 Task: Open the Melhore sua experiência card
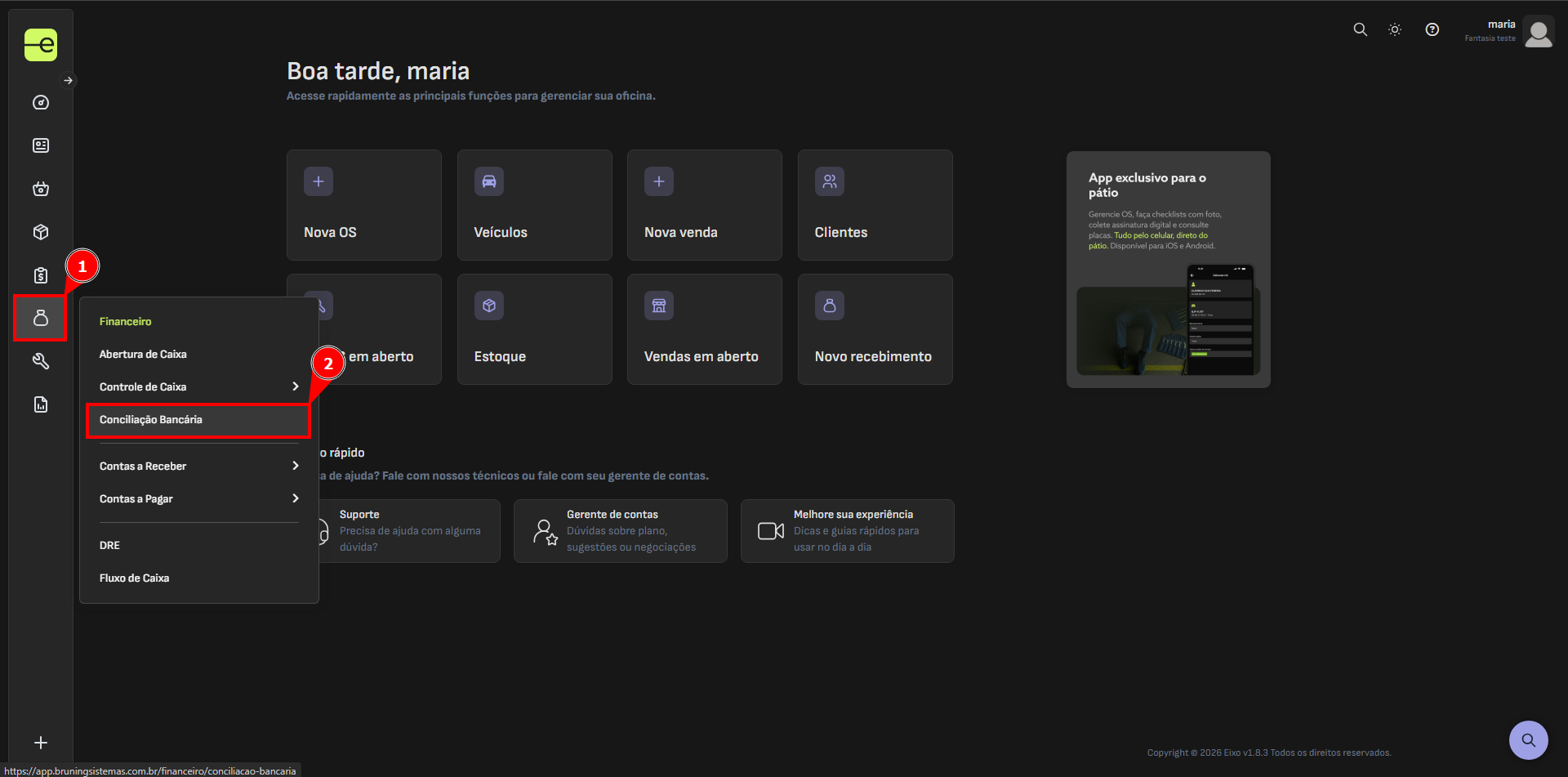(x=848, y=531)
